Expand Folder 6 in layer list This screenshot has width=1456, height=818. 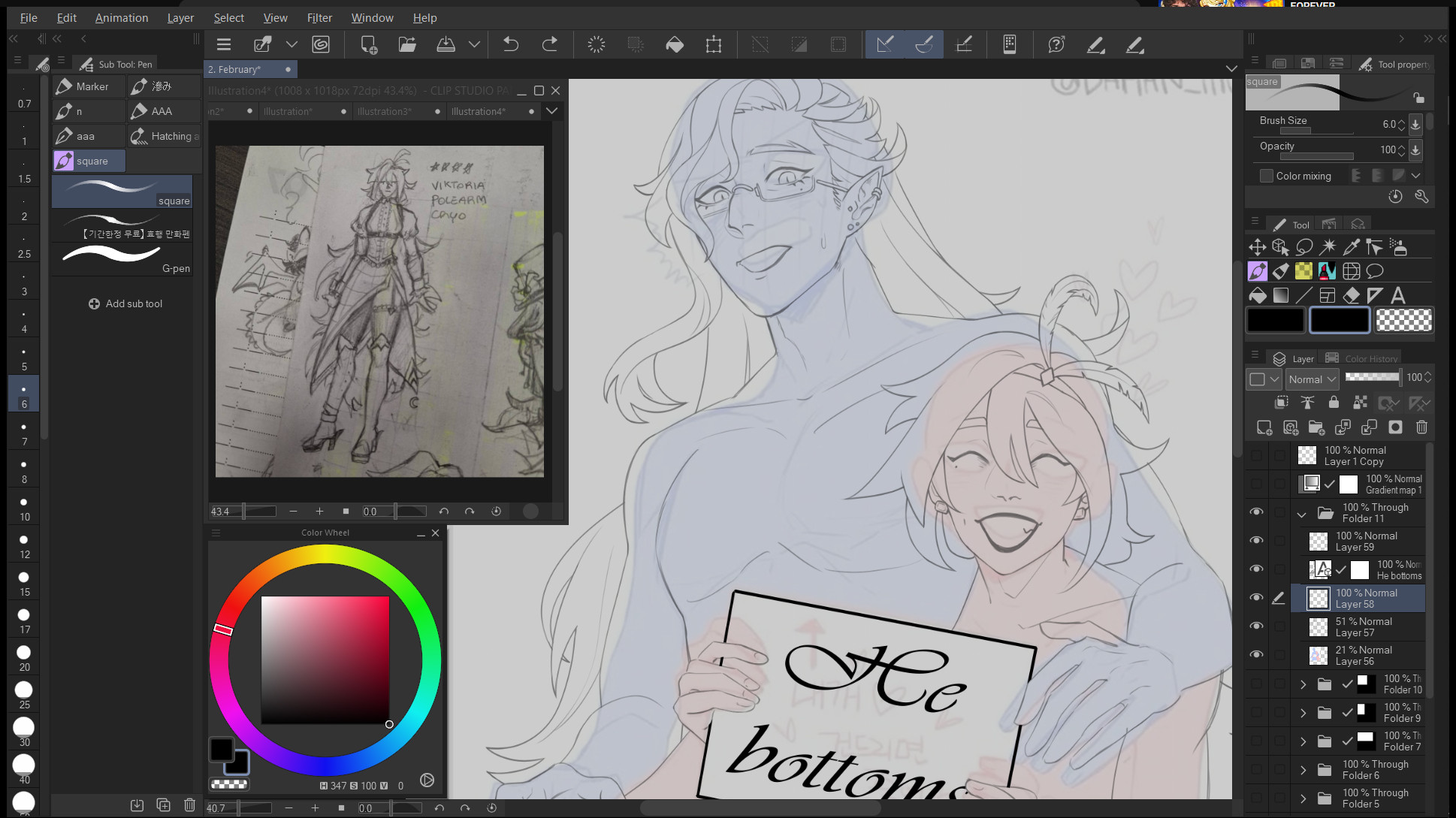click(x=1303, y=770)
